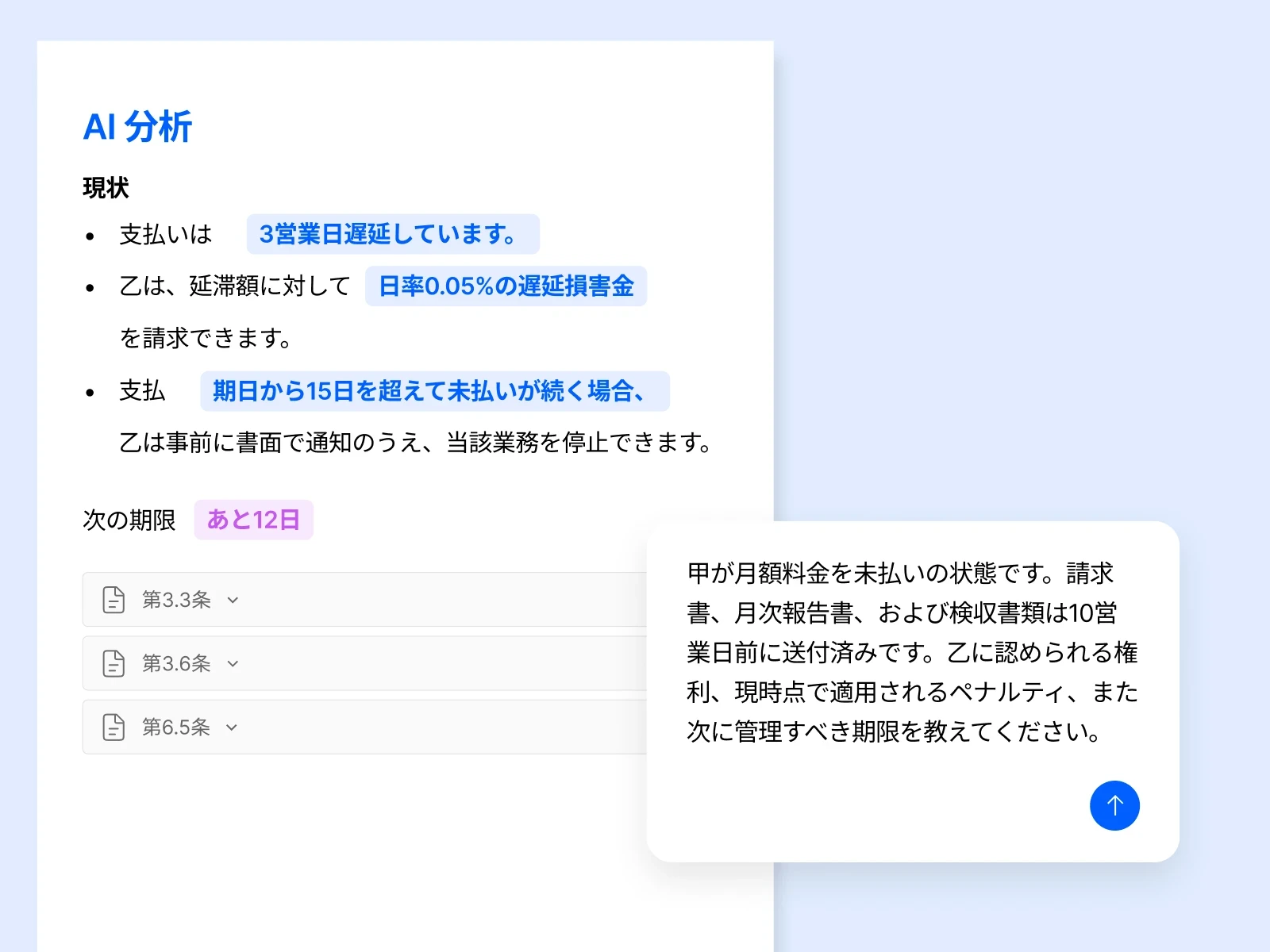Viewport: 1270px width, 952px height.
Task: Select the 日率0.05%の遅延損害金 highlight
Action: (x=506, y=286)
